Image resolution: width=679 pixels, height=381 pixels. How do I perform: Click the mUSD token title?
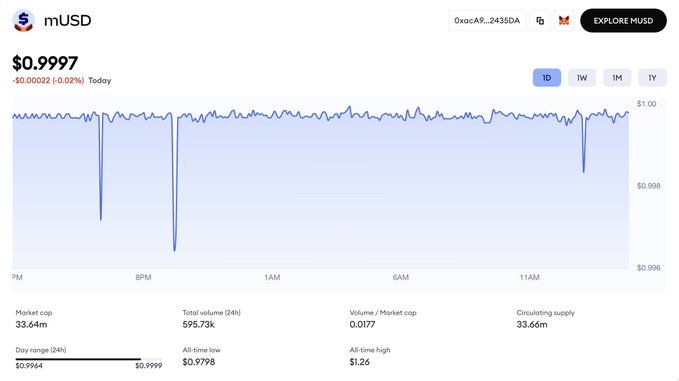[68, 20]
